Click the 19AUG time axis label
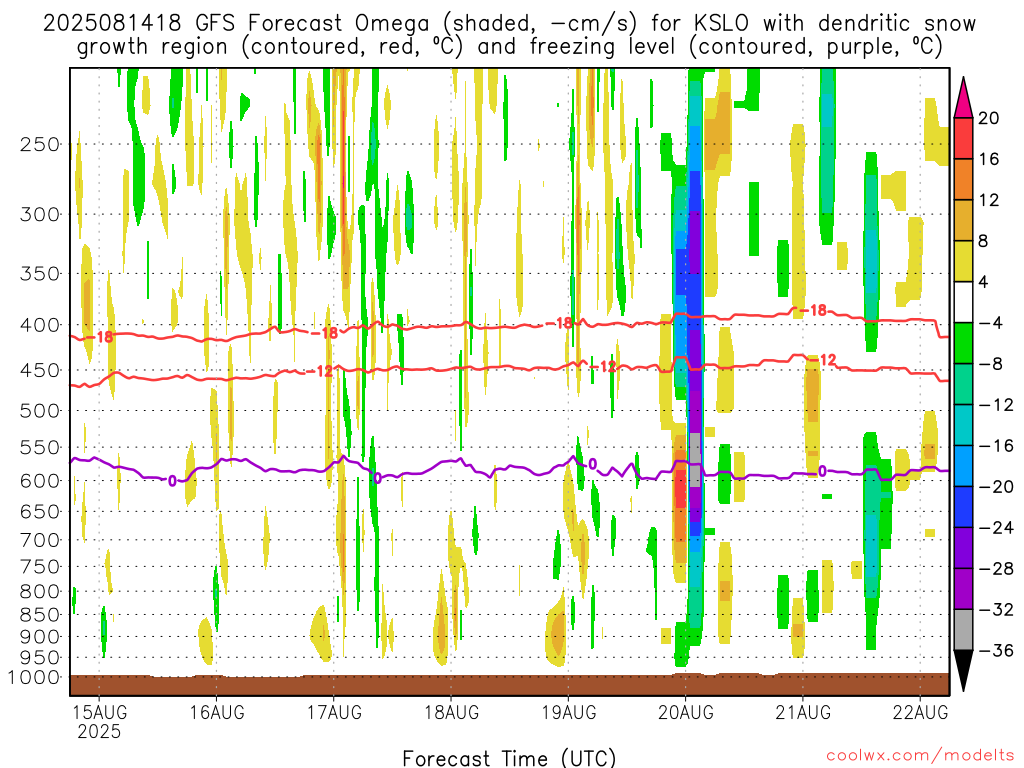The height and width of the screenshot is (768, 1024). [569, 712]
